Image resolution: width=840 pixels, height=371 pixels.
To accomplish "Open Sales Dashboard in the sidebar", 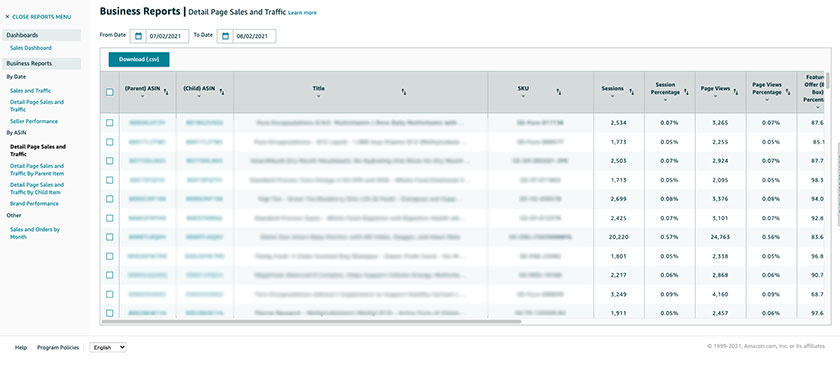I will (31, 48).
